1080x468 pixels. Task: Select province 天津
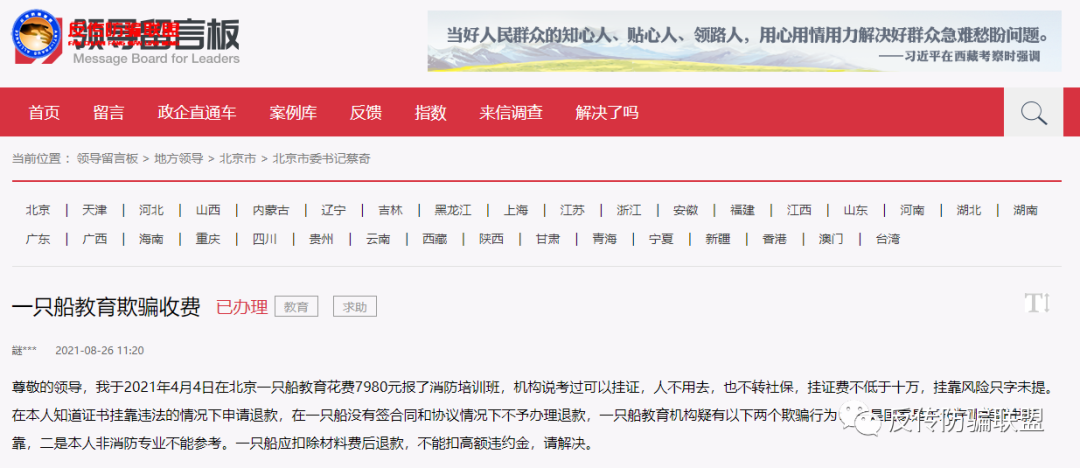point(94,210)
